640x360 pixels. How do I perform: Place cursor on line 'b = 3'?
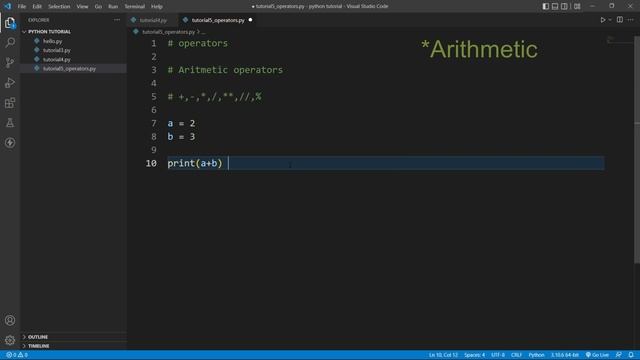click(181, 137)
